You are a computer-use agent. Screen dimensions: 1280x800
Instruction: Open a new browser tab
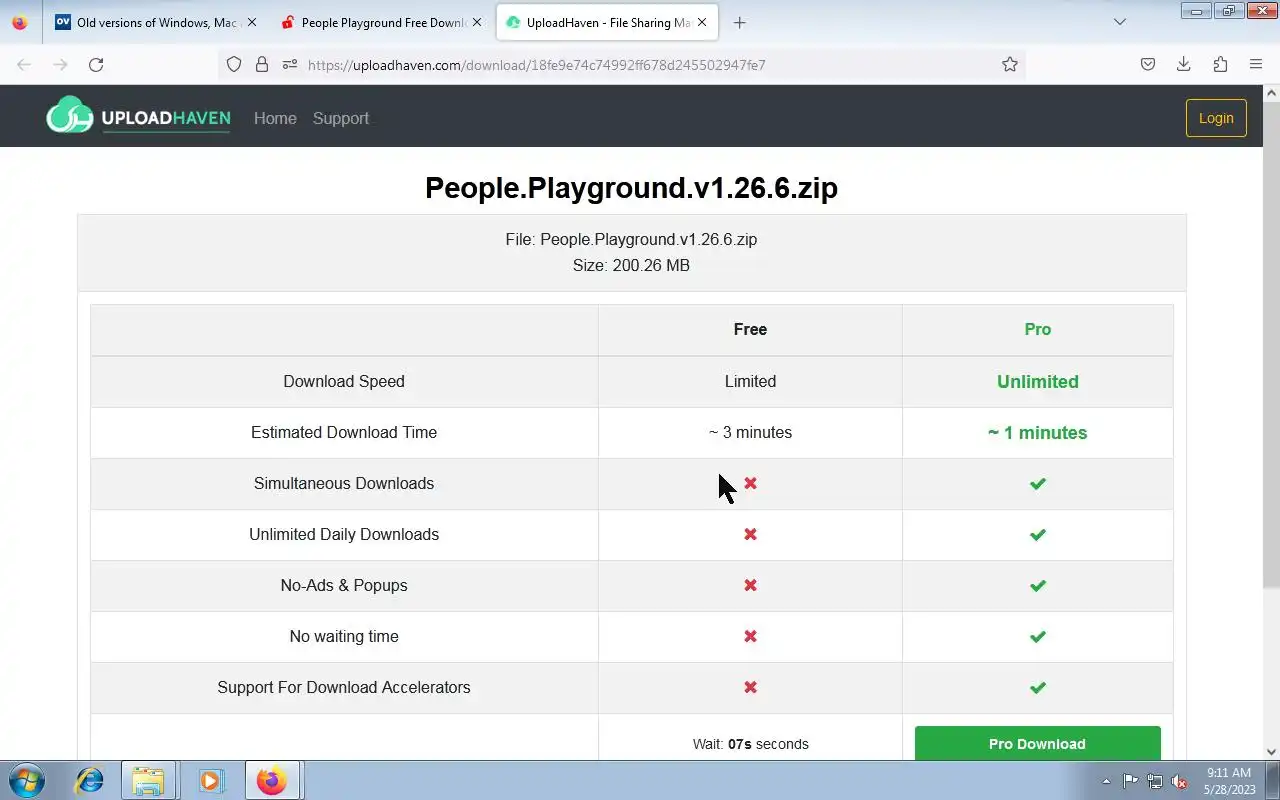740,22
